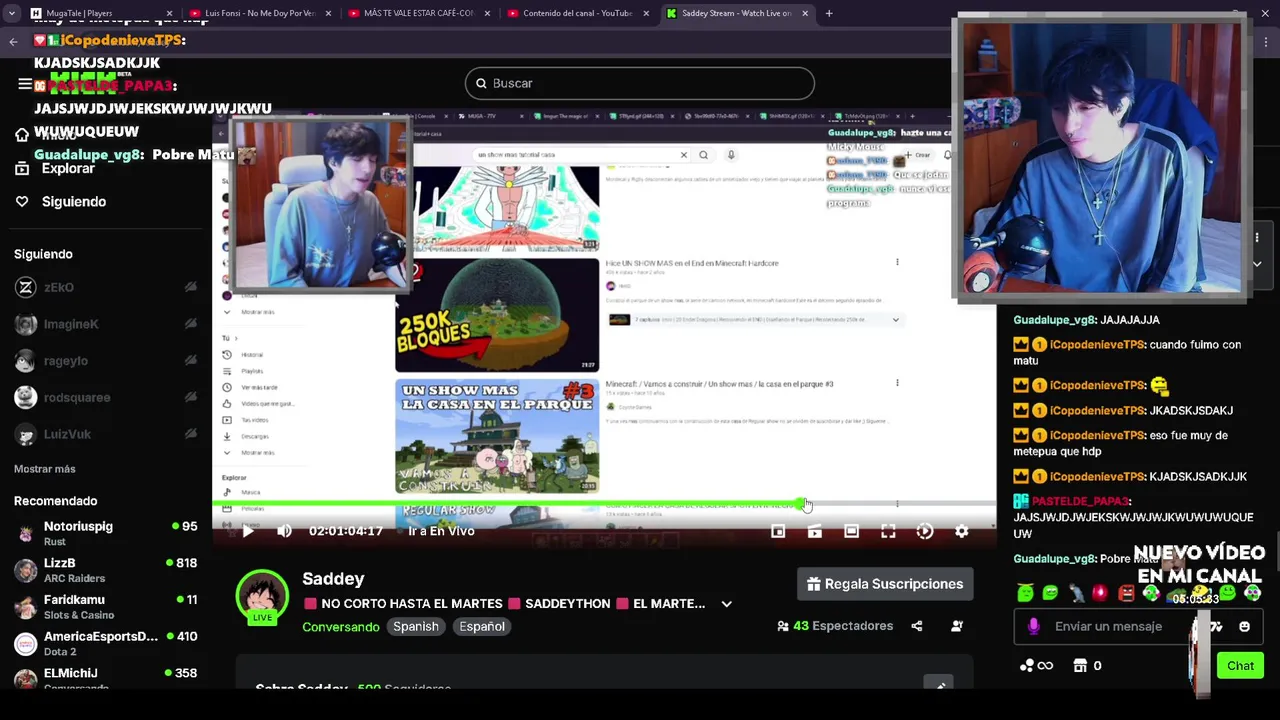Open the emoji picker smiley in chat
The image size is (1280, 720).
tap(1244, 626)
